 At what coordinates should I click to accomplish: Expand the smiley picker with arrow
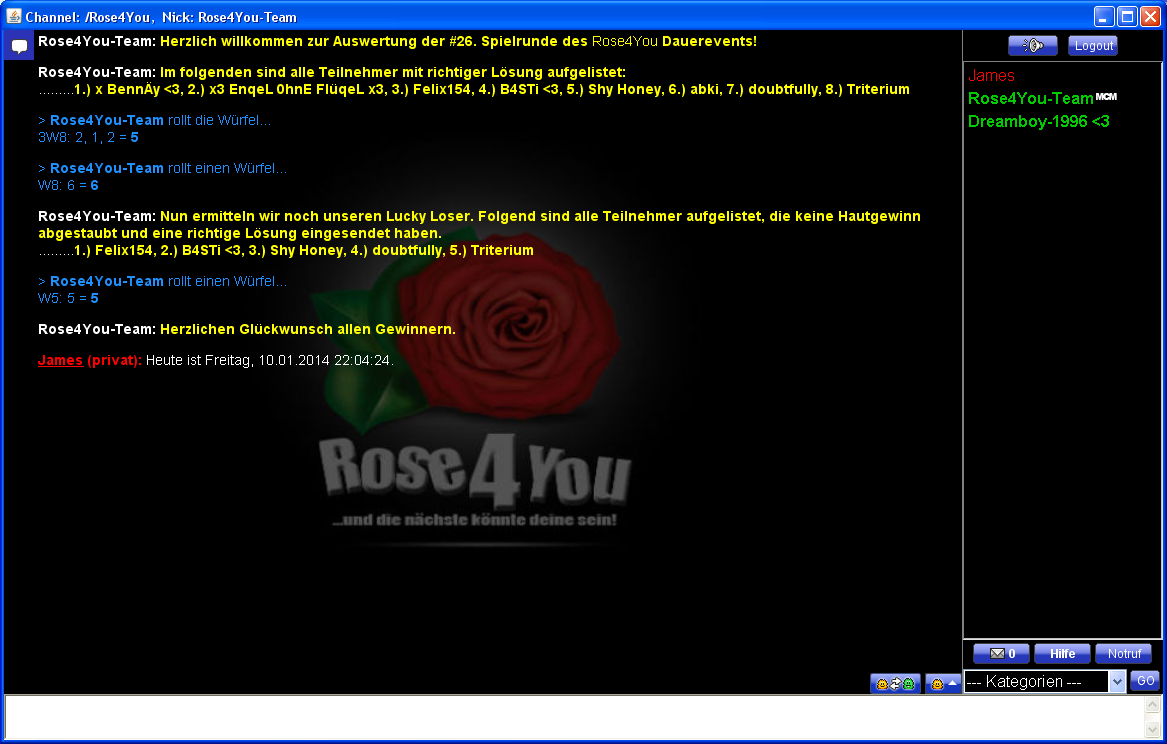coord(943,684)
